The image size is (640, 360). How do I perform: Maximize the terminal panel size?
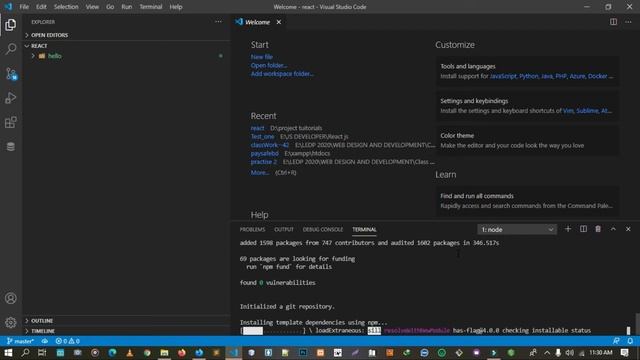pyautogui.click(x=613, y=229)
